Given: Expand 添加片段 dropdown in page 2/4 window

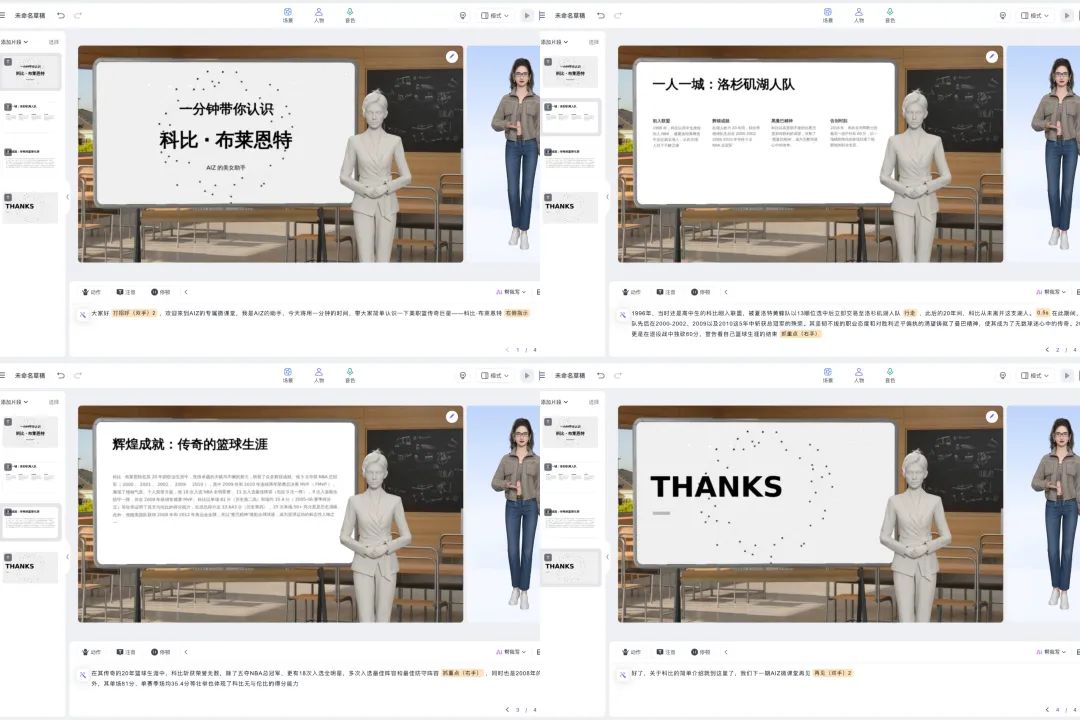Looking at the screenshot, I should pyautogui.click(x=554, y=42).
